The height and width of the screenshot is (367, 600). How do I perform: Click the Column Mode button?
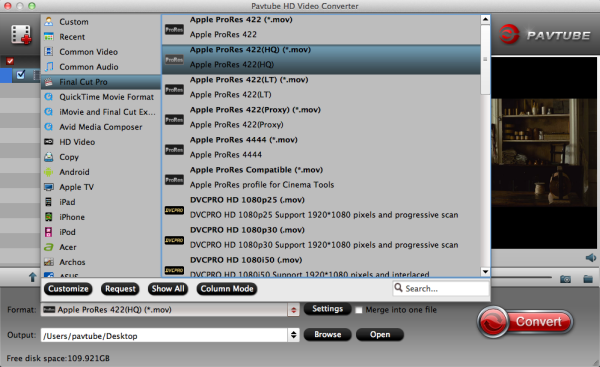coord(227,289)
